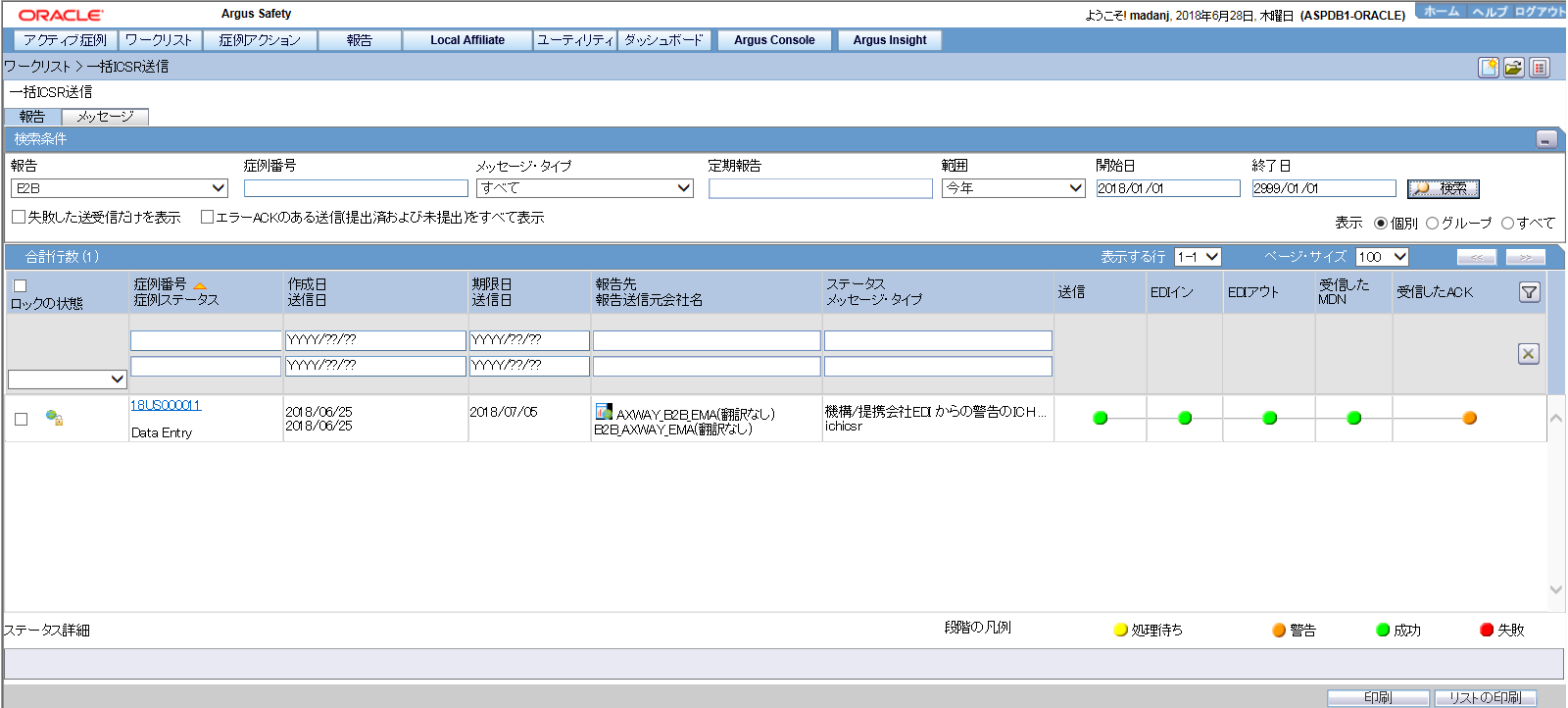Click the scroll up arrow of the results list
Image resolution: width=1568 pixels, height=708 pixels.
coord(1555,419)
